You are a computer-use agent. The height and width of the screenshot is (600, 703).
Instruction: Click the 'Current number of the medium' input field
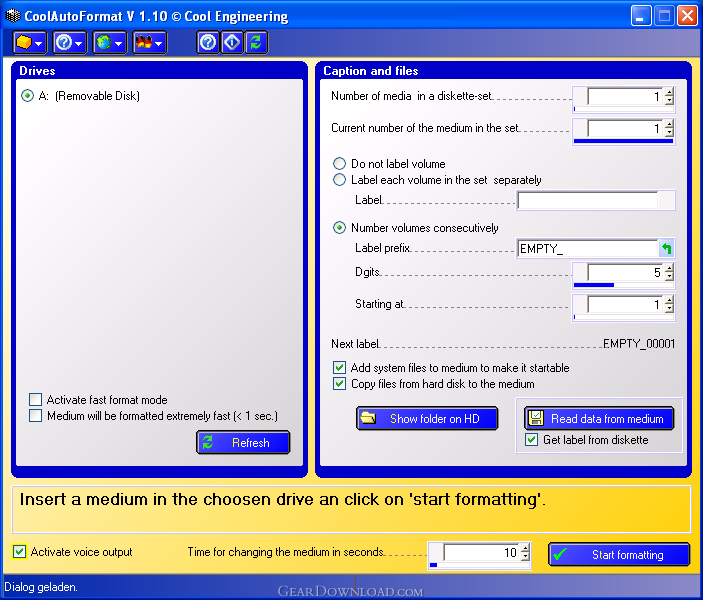click(x=626, y=129)
